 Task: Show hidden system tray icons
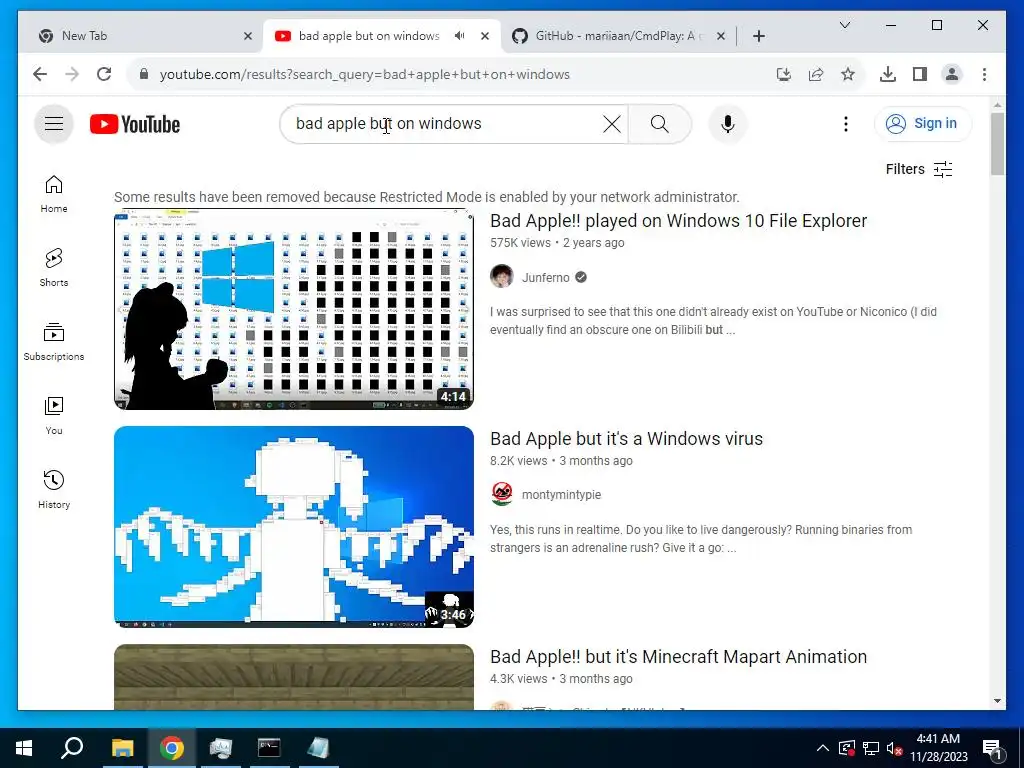[823, 748]
